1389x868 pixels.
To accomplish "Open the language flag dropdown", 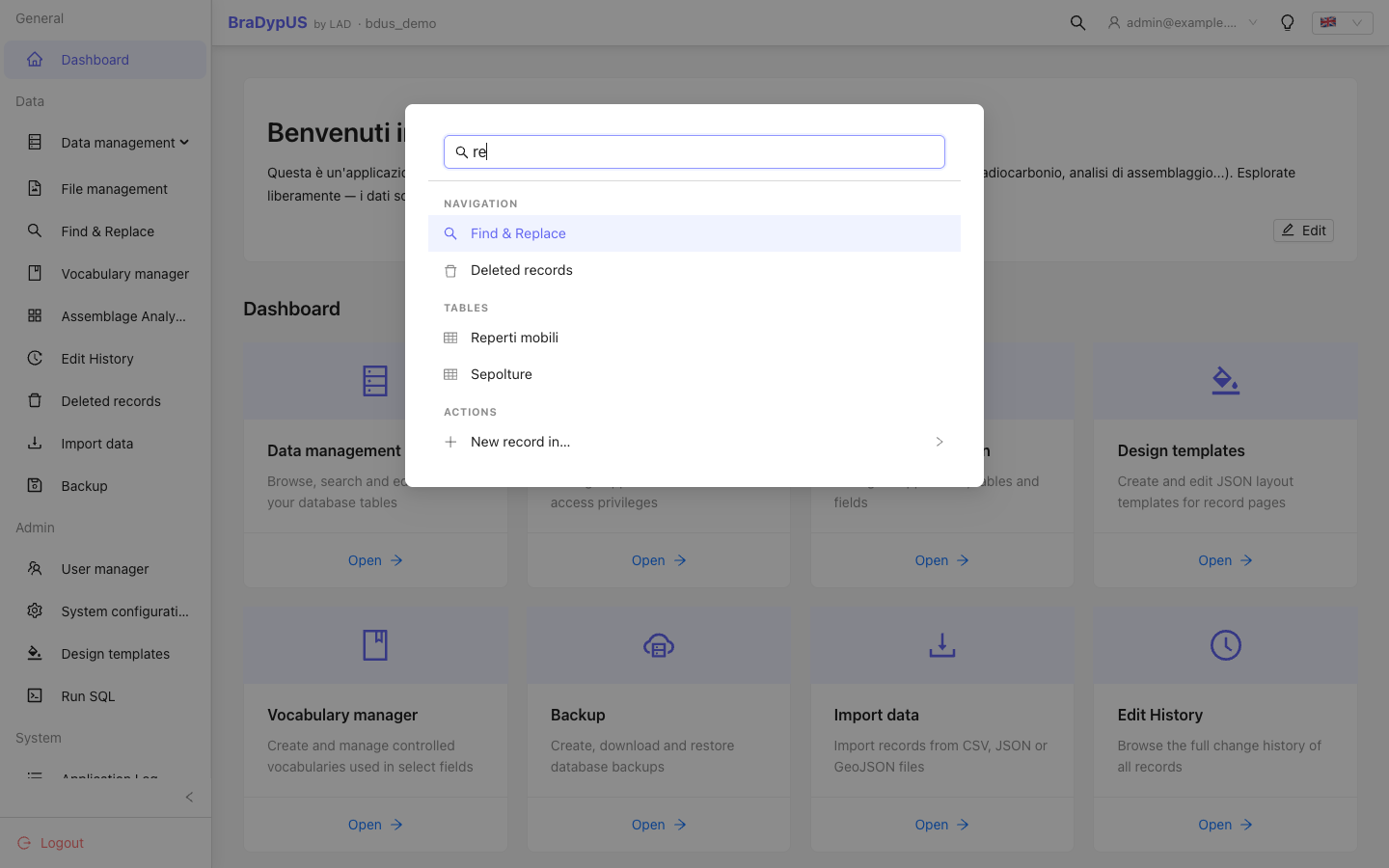I will [1342, 22].
